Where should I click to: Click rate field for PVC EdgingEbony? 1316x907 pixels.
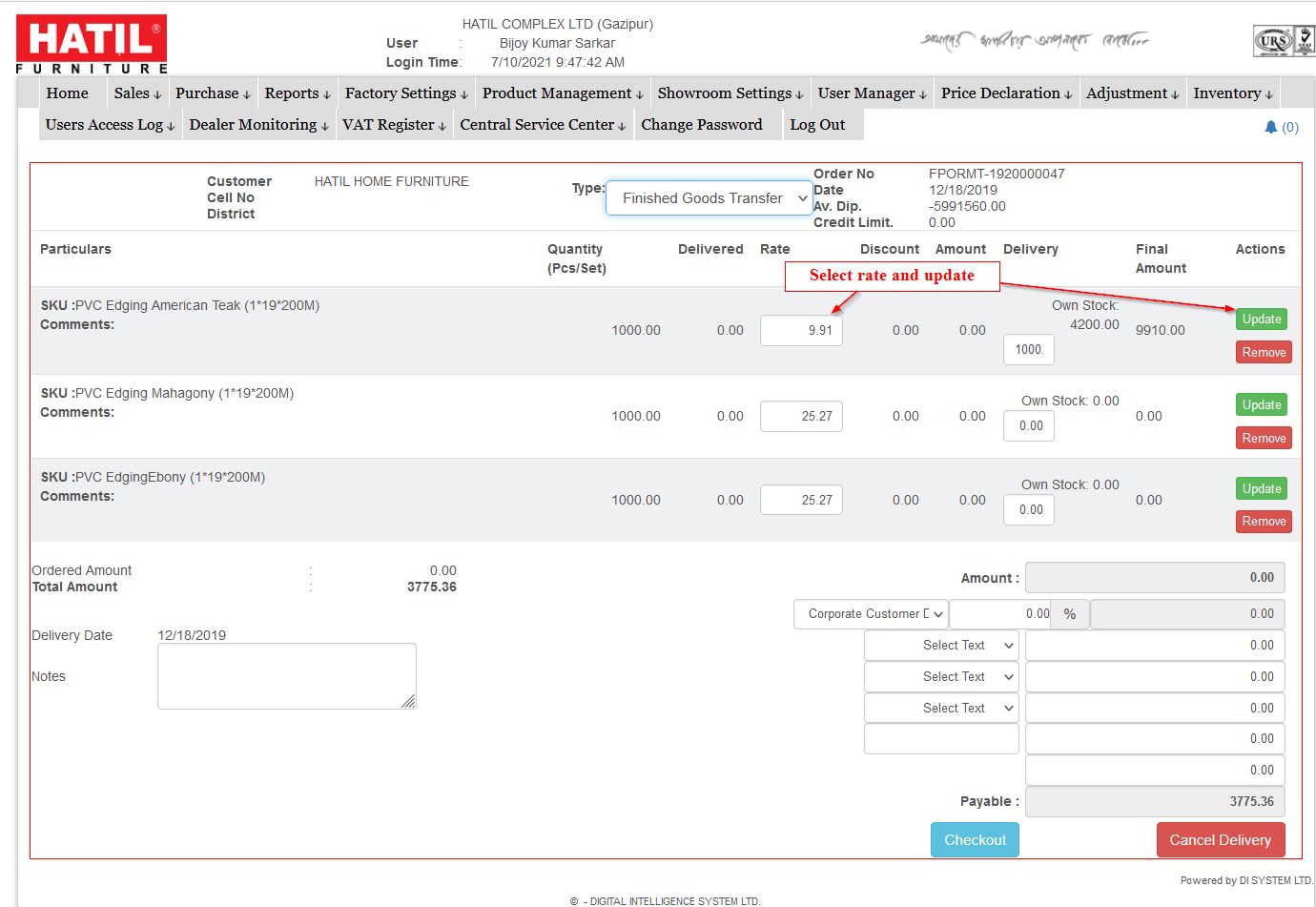click(801, 500)
